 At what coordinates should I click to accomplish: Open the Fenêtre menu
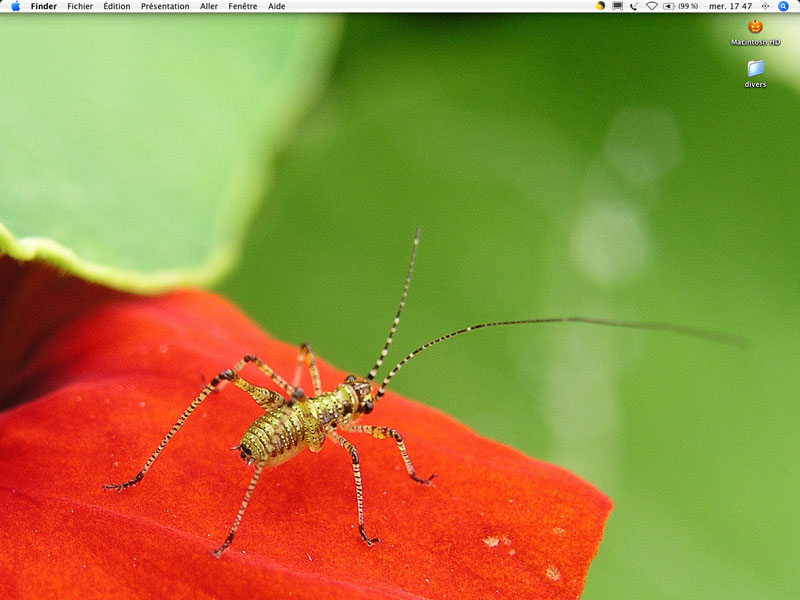[x=243, y=6]
